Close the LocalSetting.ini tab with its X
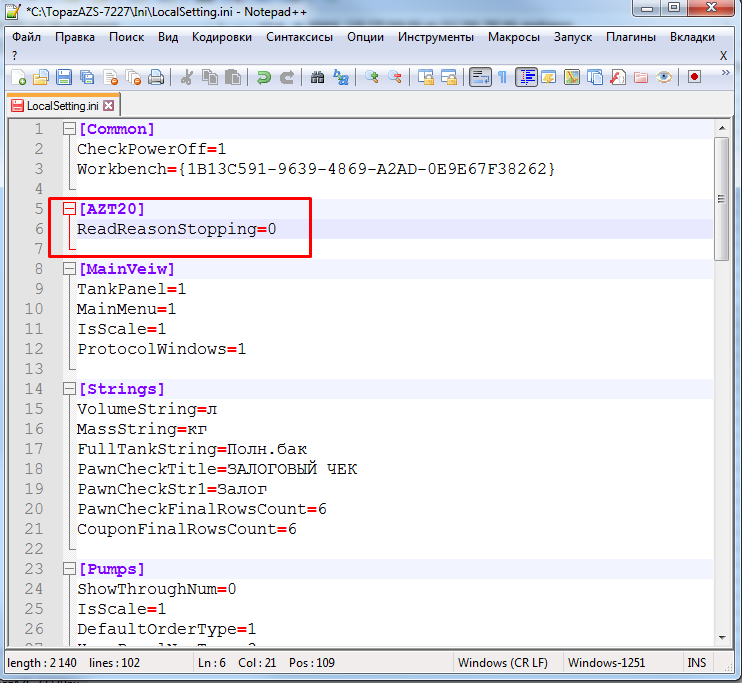This screenshot has width=742, height=683. [109, 106]
